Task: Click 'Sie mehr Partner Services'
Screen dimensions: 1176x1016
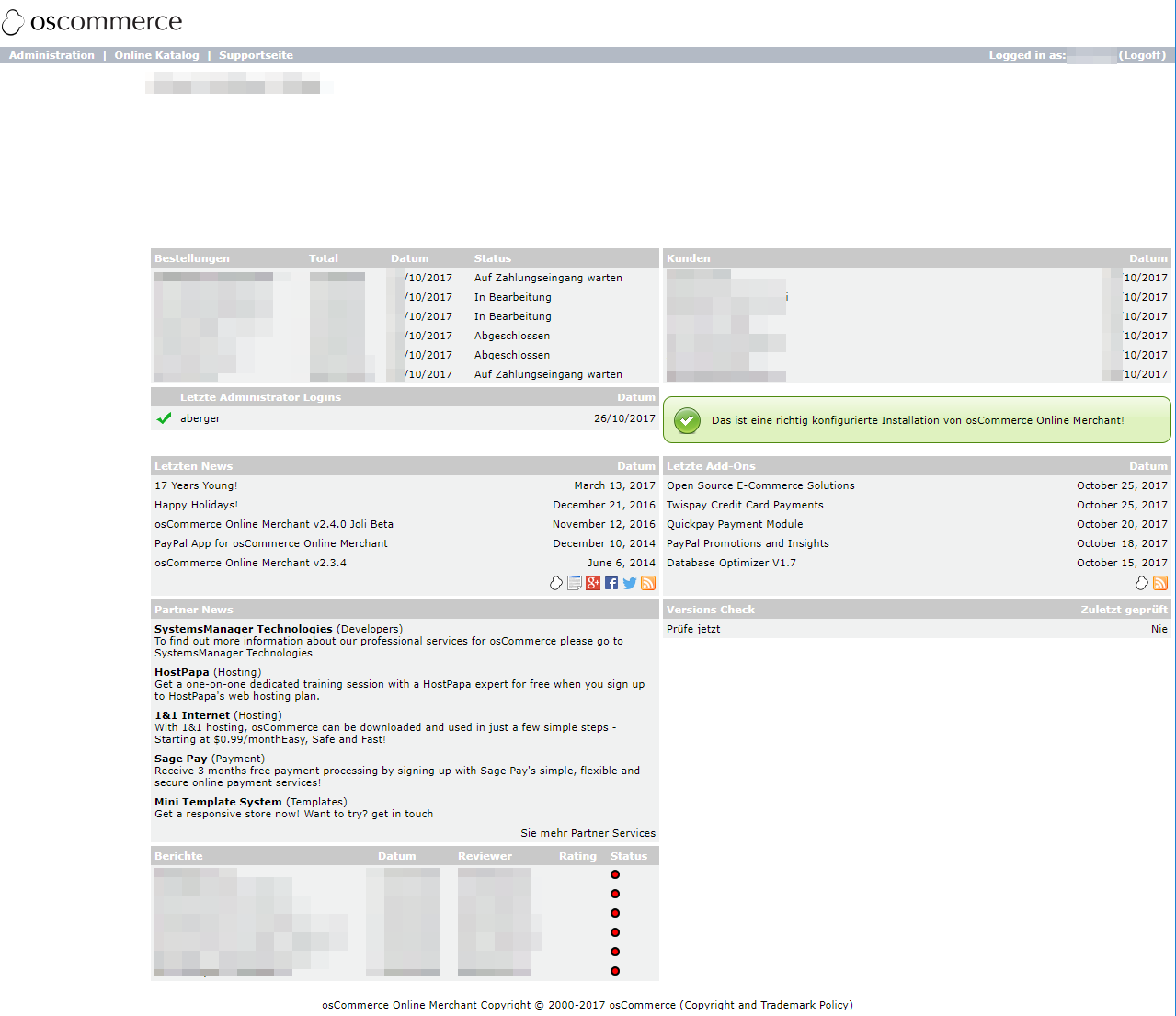Action: point(588,833)
